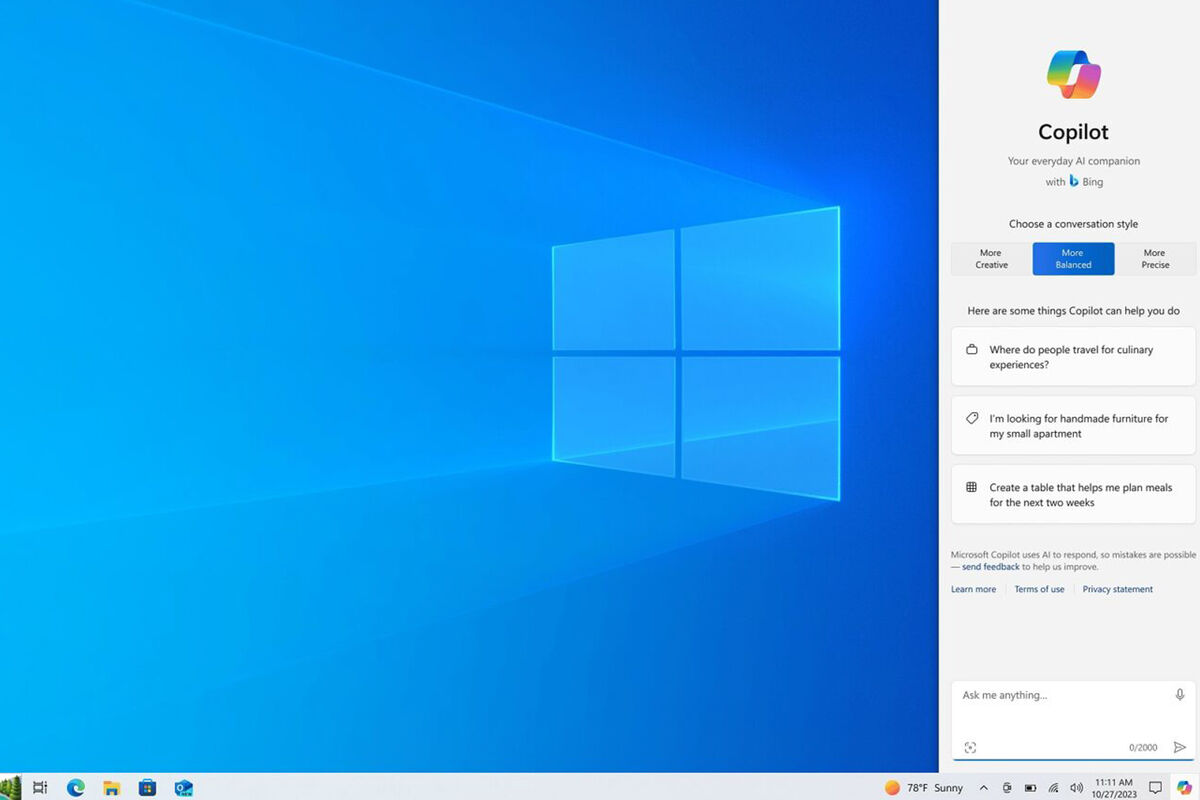1200x800 pixels.
Task: Click the 'Choose a conversation style' heading
Action: [x=1073, y=224]
